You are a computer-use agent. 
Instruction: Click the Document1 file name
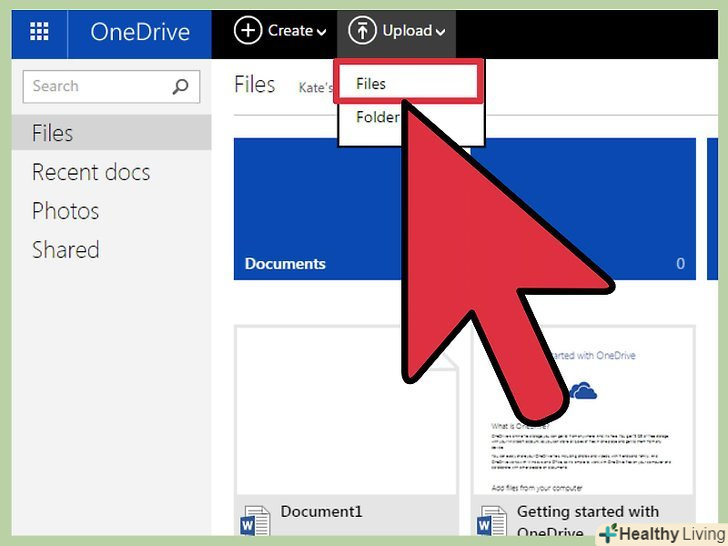[x=321, y=512]
